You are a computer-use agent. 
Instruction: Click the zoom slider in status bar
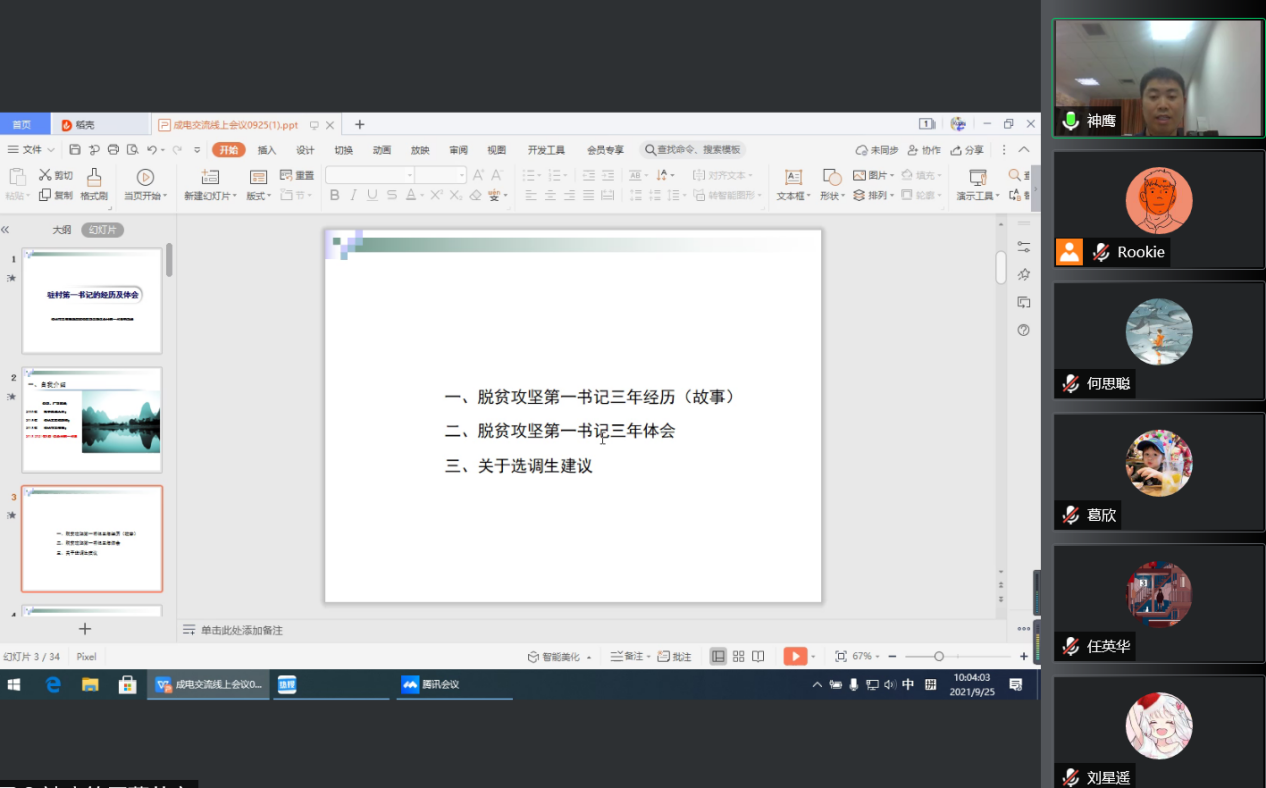[938, 656]
